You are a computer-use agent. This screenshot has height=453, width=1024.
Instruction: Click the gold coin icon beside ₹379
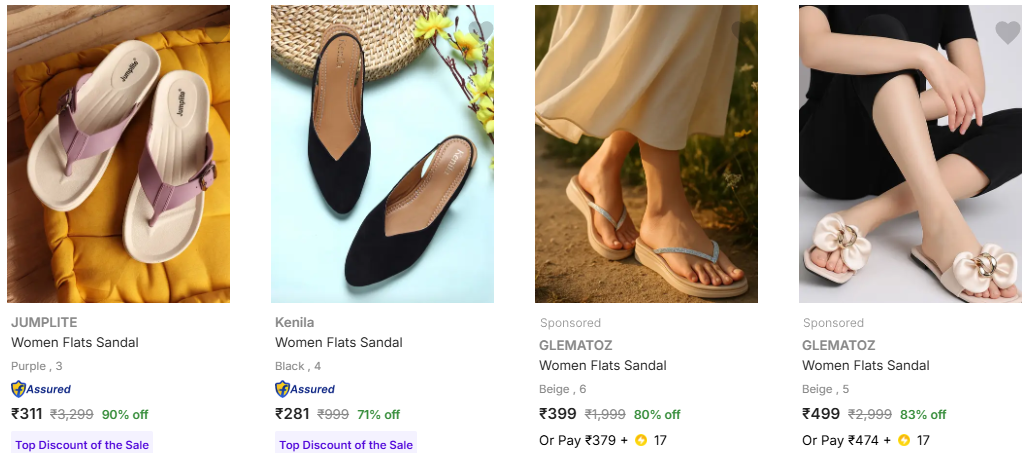click(x=641, y=440)
